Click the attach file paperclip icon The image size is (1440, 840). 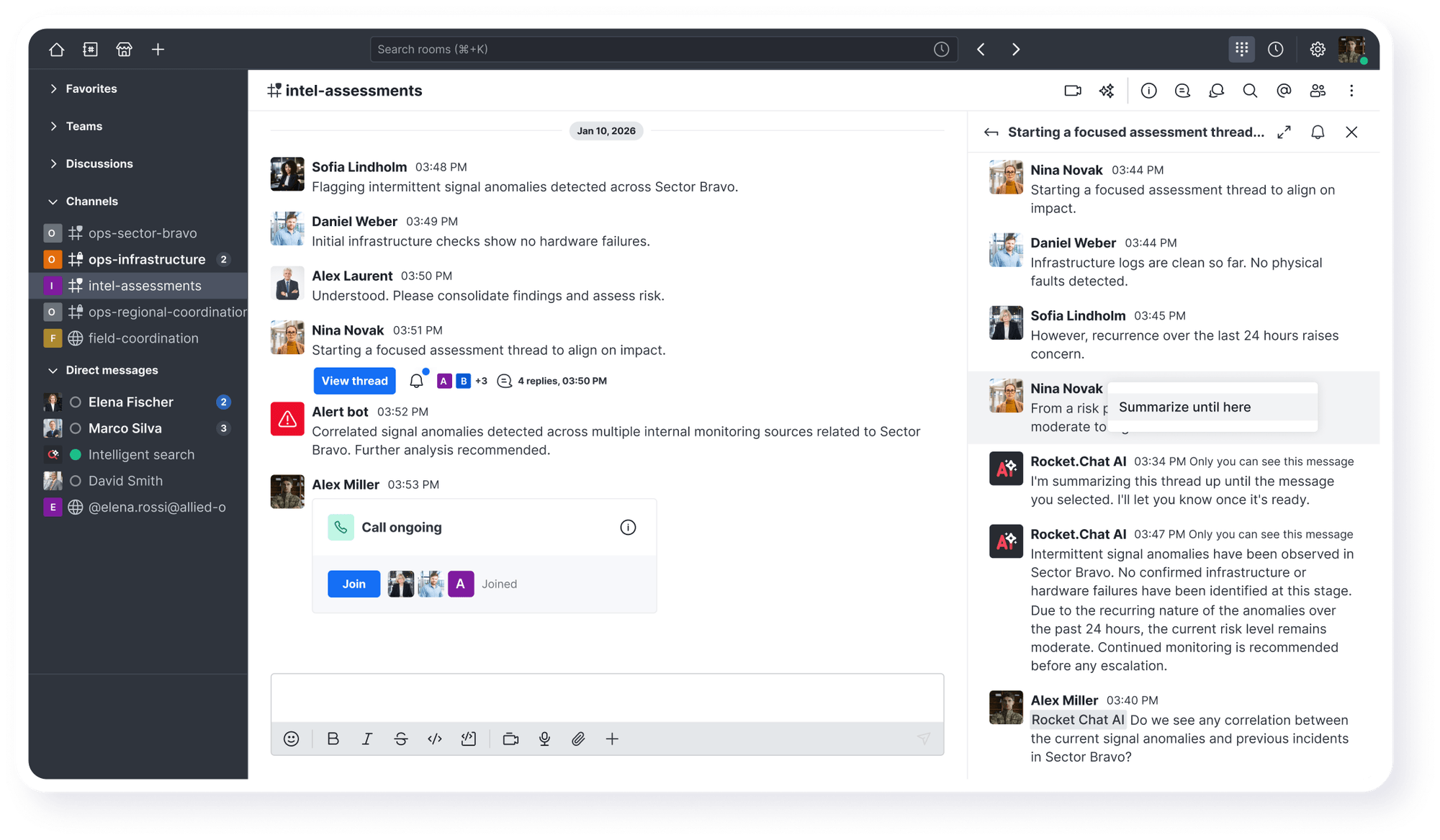click(578, 739)
